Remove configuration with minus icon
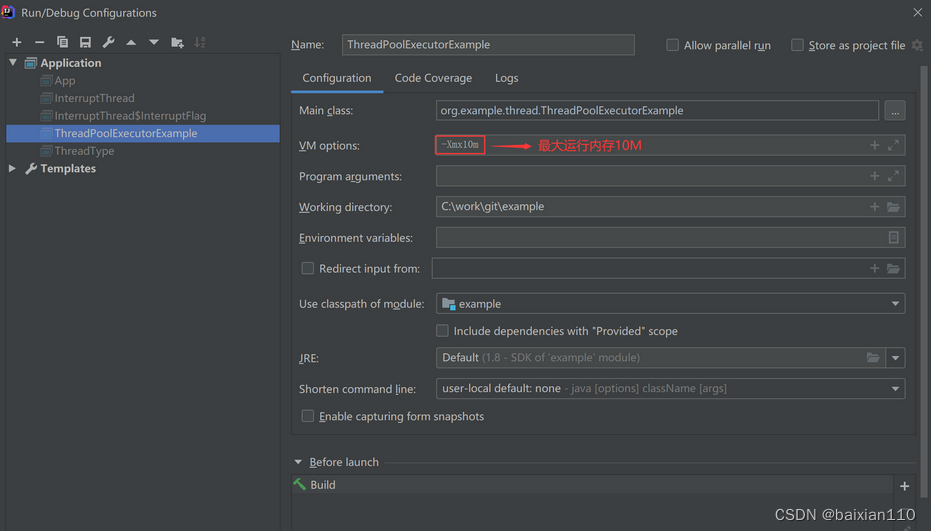The width and height of the screenshot is (931, 531). [39, 42]
